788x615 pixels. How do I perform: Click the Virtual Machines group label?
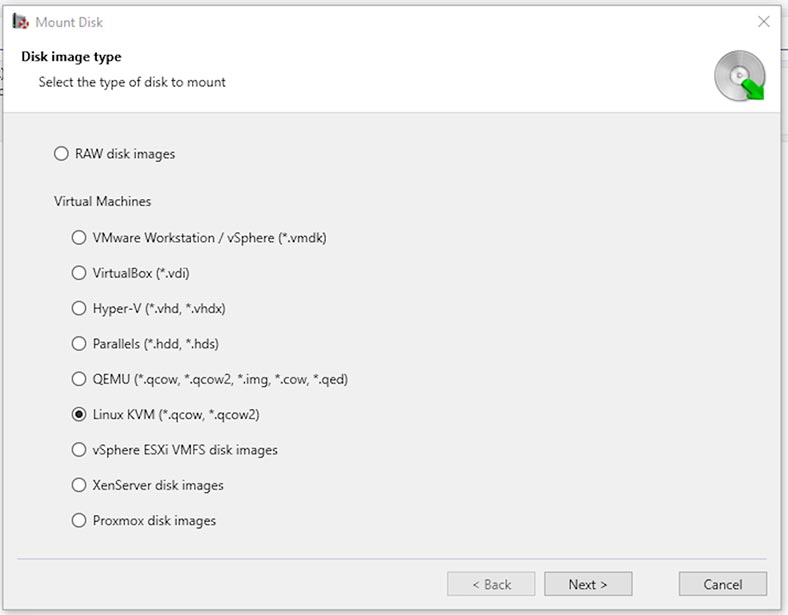click(103, 201)
